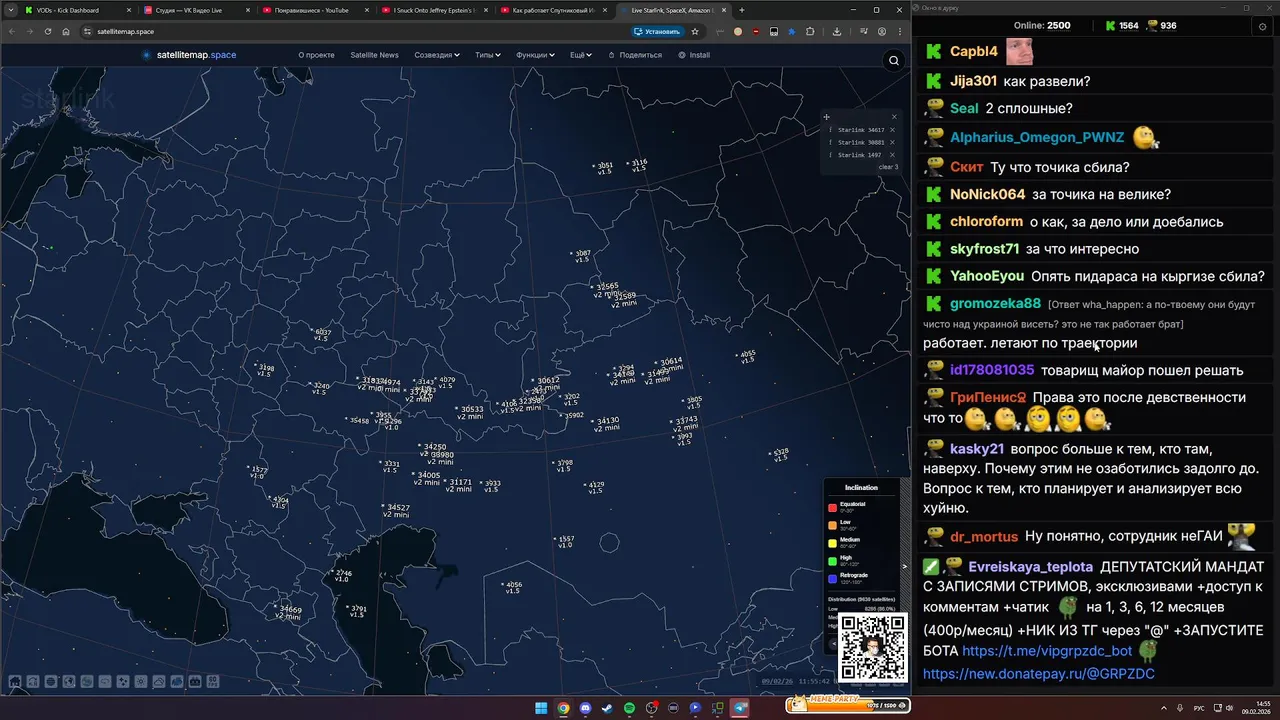Open the search magnifier on satellitemap
The height and width of the screenshot is (720, 1280).
(894, 61)
